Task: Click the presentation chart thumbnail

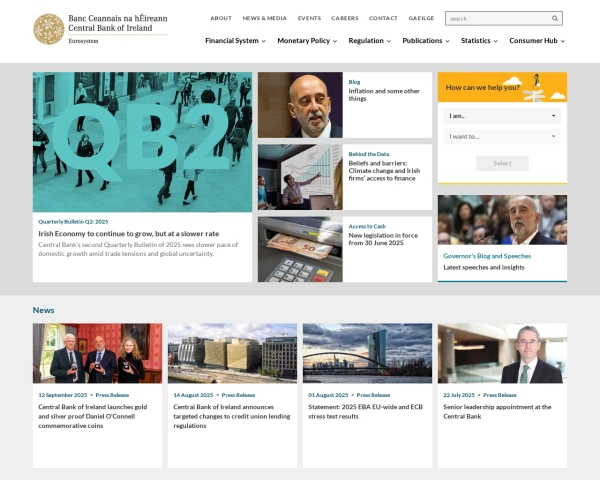Action: 300,177
